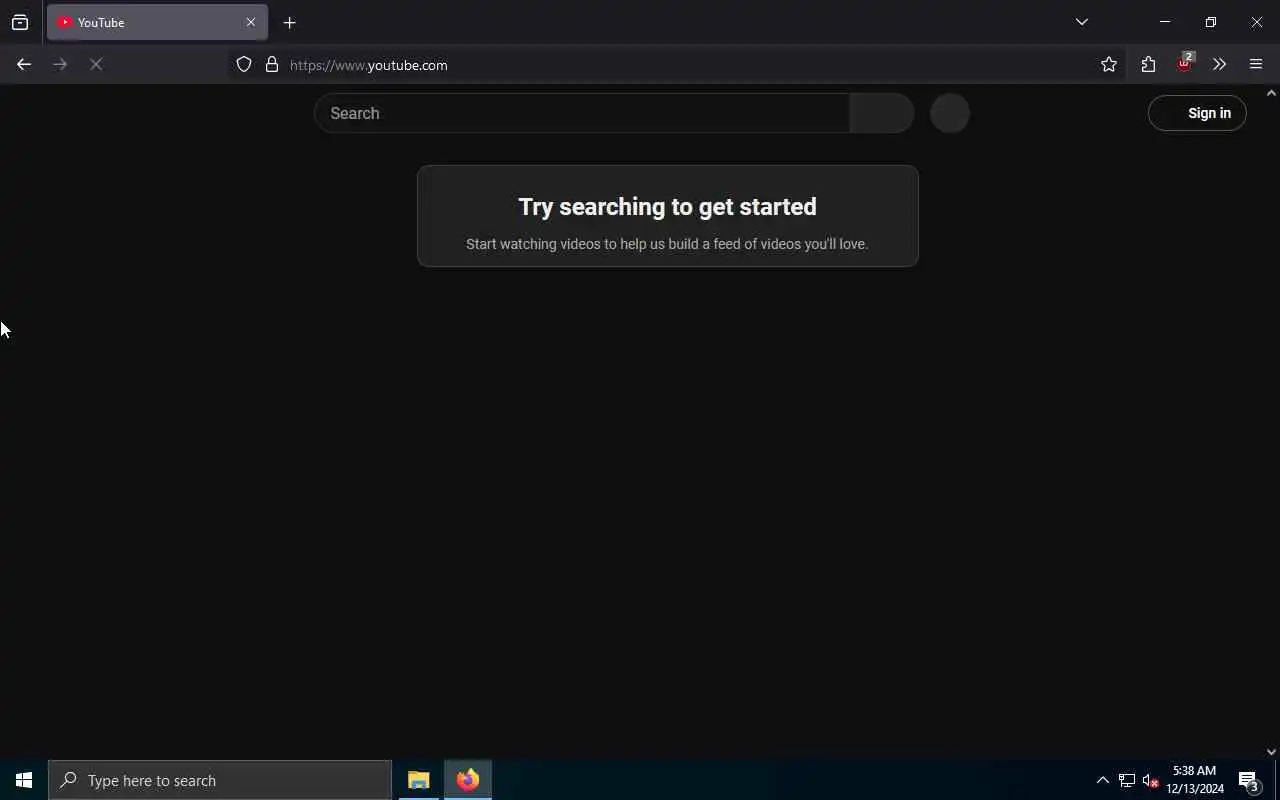Click taskbar 'Type here to search' box
Viewport: 1280px width, 800px height.
[220, 780]
